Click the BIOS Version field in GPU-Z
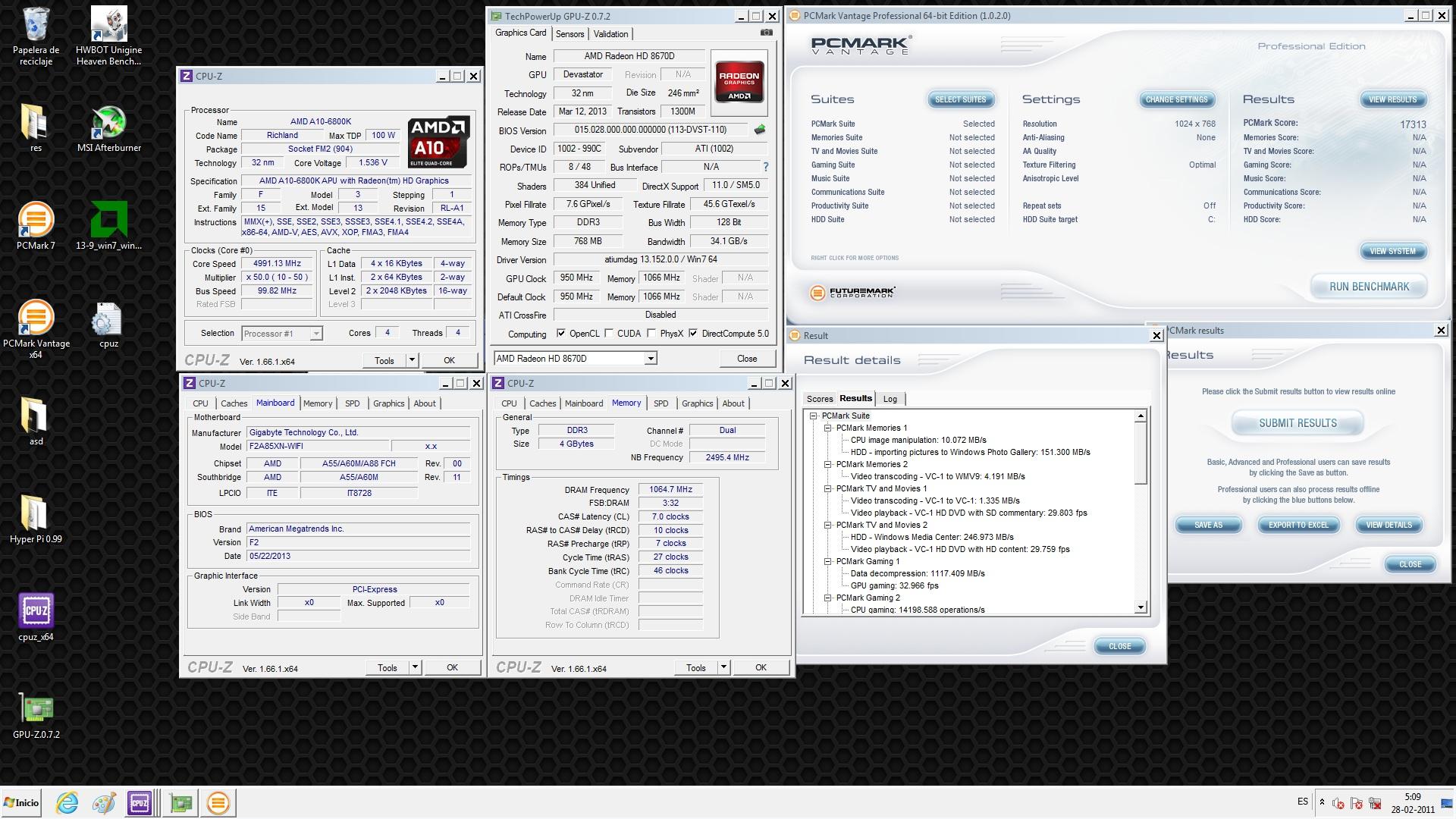Image resolution: width=1456 pixels, height=819 pixels. (x=651, y=130)
